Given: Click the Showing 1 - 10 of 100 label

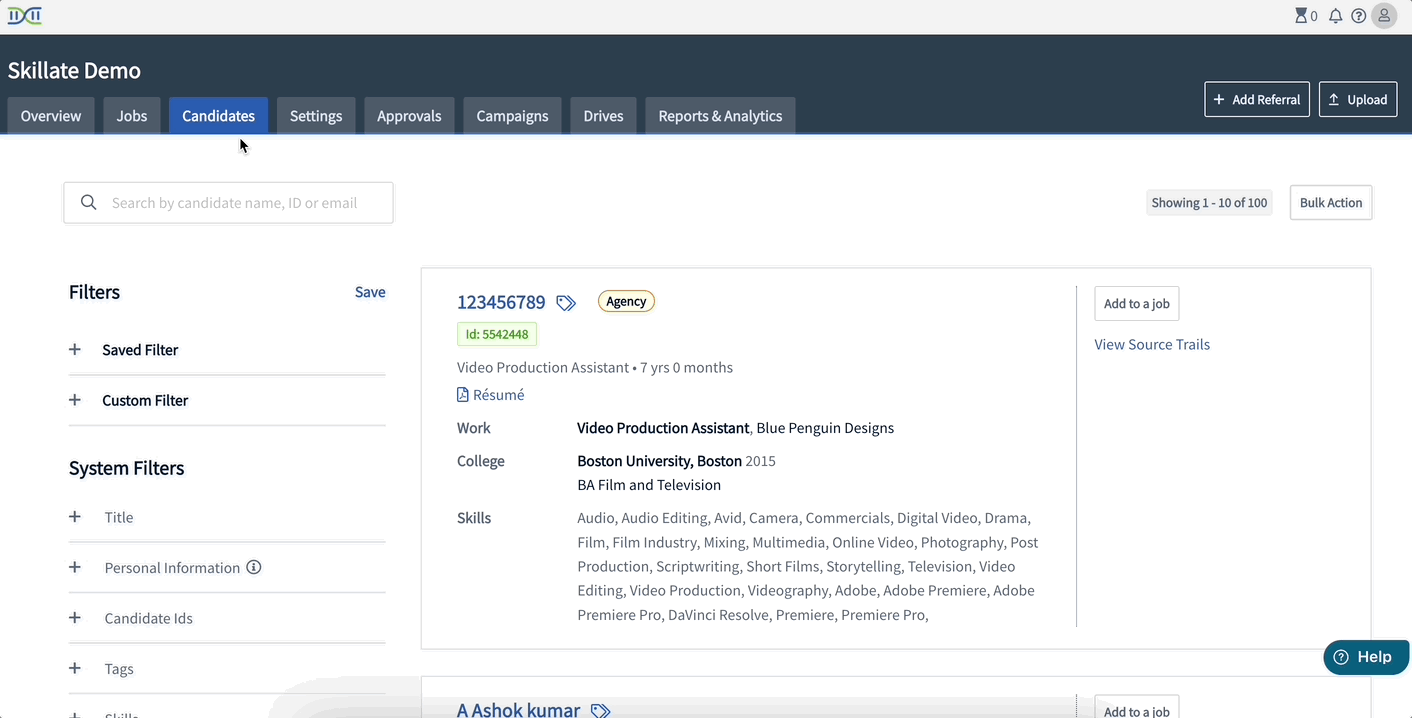Looking at the screenshot, I should tap(1209, 202).
